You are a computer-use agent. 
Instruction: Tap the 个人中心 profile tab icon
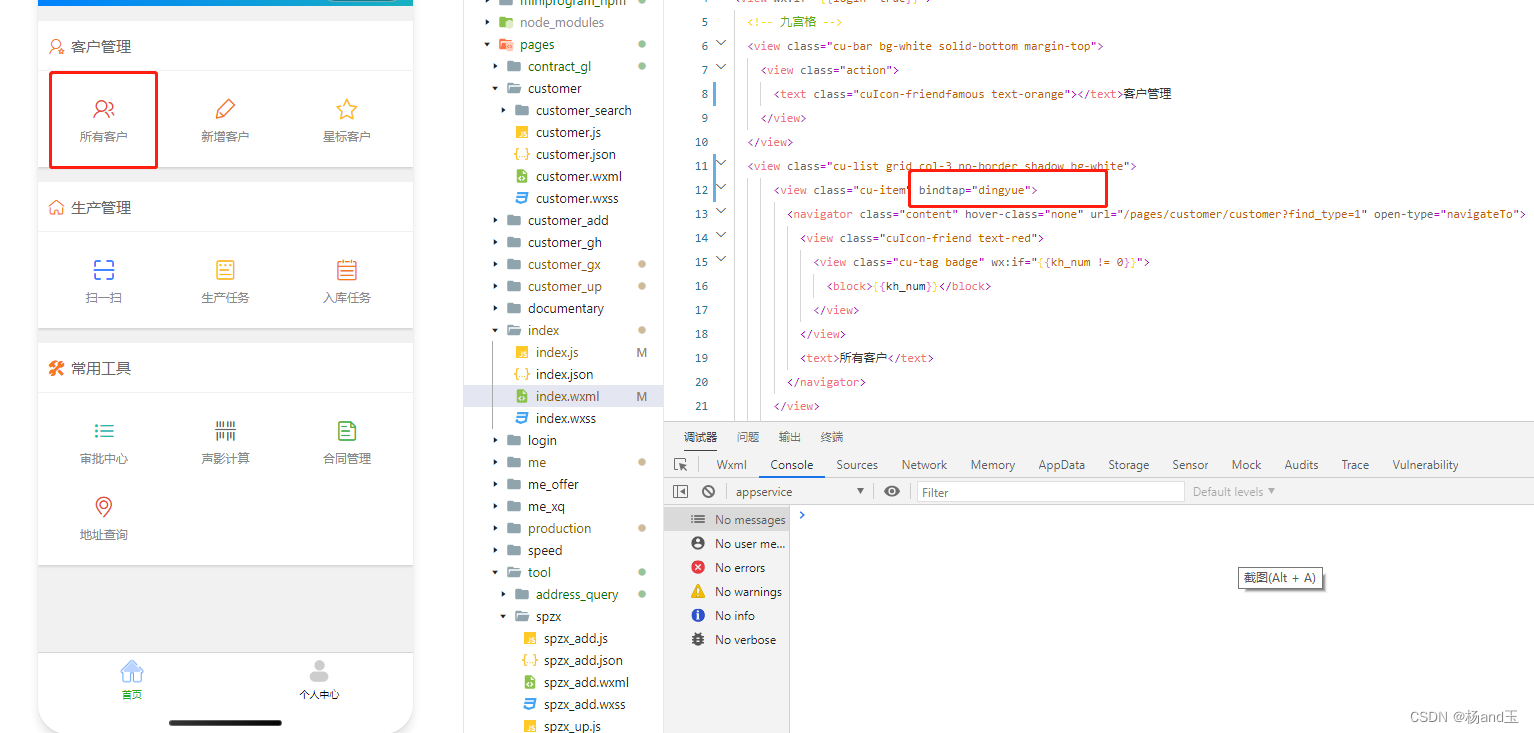tap(319, 671)
